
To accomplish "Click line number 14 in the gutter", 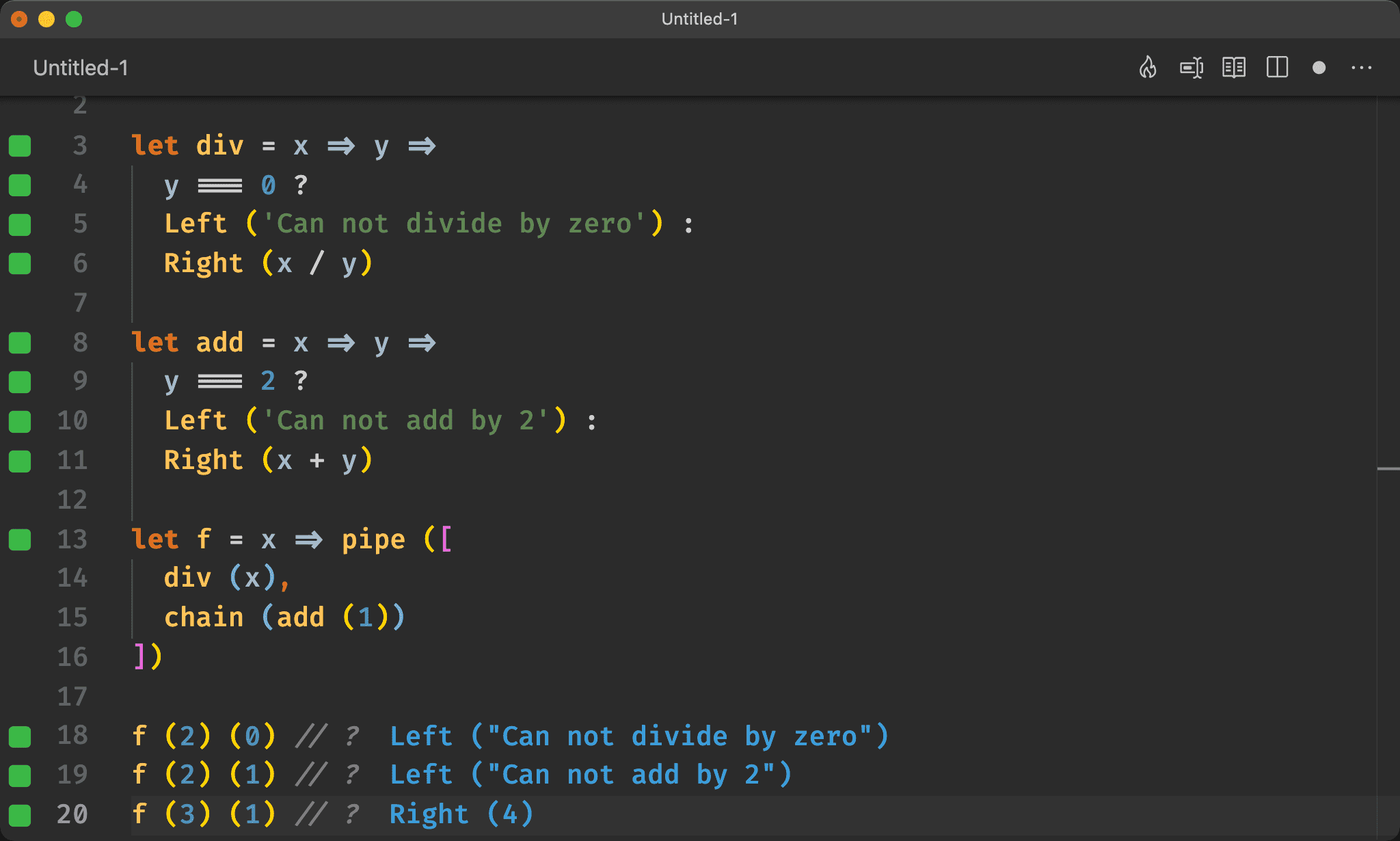I will (72, 578).
